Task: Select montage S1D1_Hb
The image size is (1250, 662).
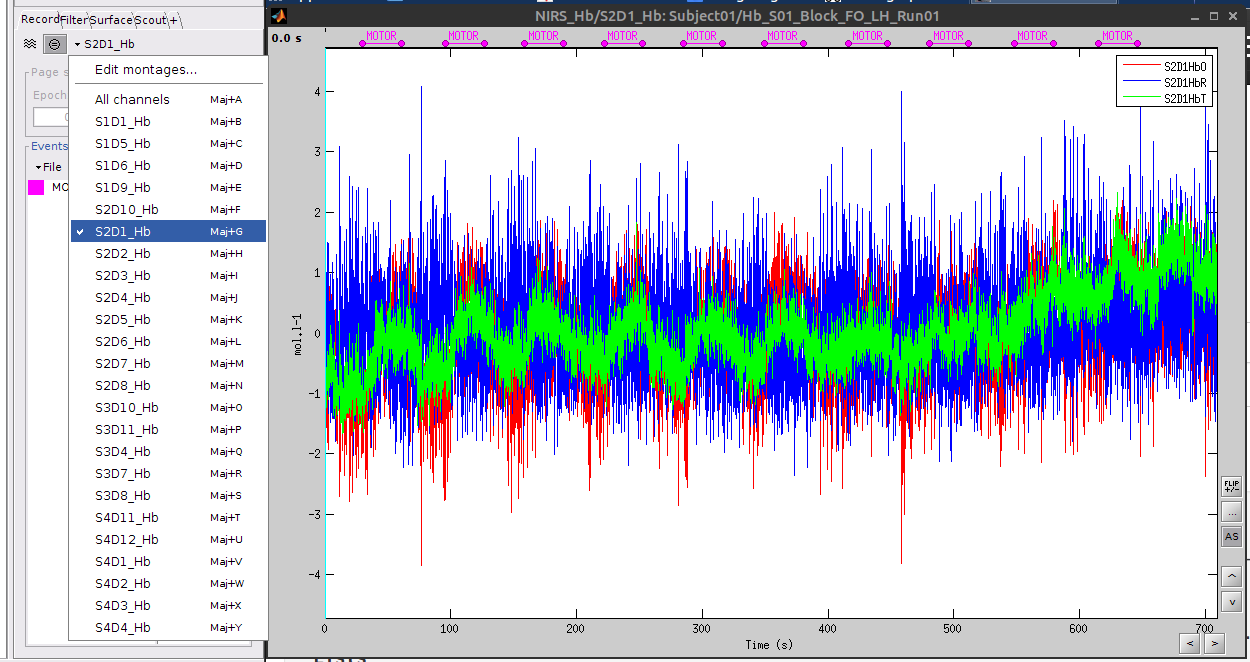Action: (168, 121)
